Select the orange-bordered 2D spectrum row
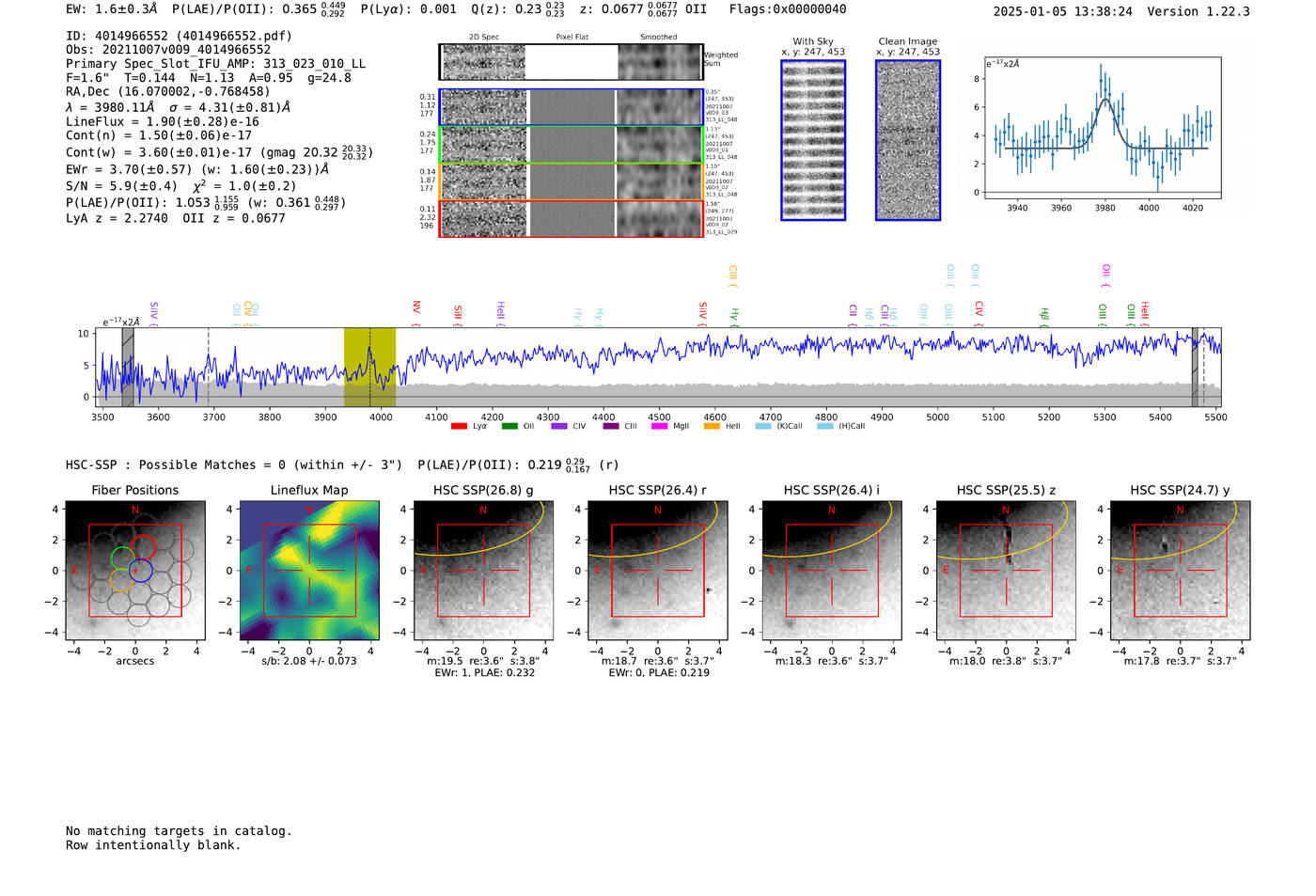Image resolution: width=1316 pixels, height=896 pixels. pyautogui.click(x=572, y=181)
